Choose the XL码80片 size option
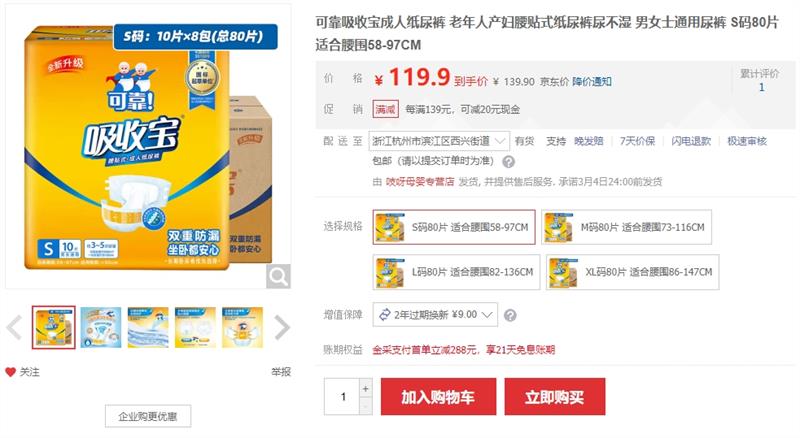800x438 pixels. coord(633,272)
